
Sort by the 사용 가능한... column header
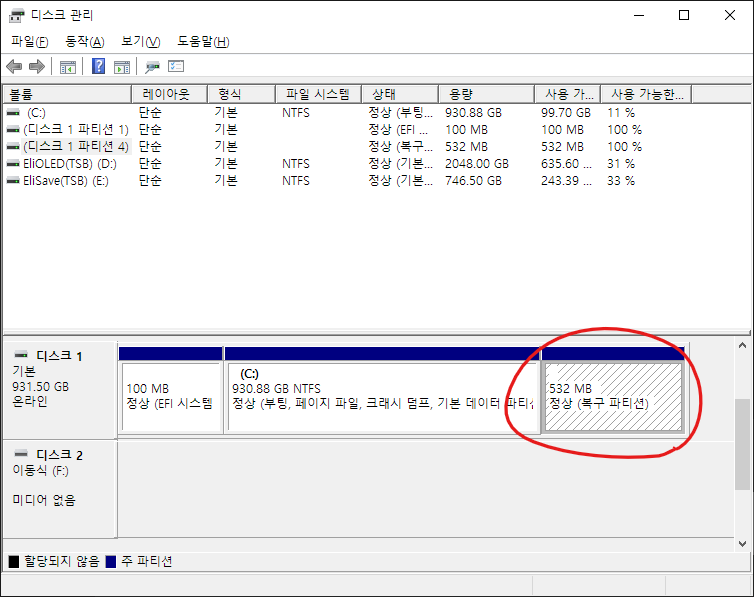(x=647, y=94)
